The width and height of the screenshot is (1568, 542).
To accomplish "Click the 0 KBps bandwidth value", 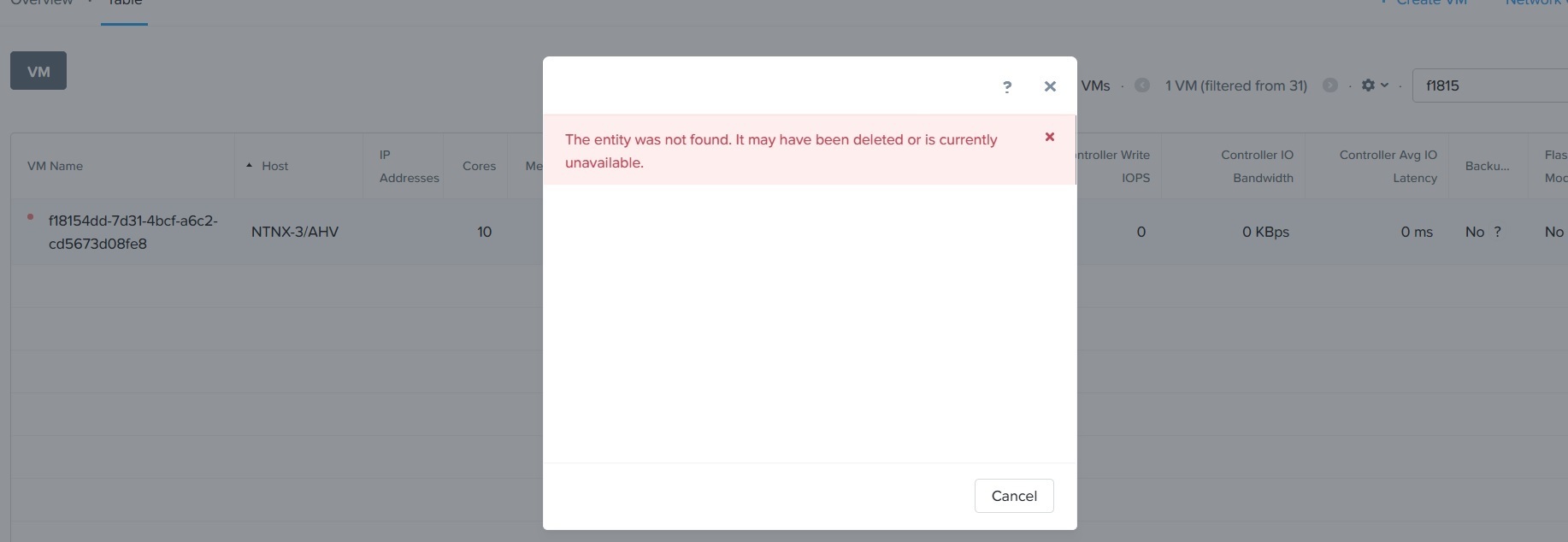I will tap(1265, 232).
